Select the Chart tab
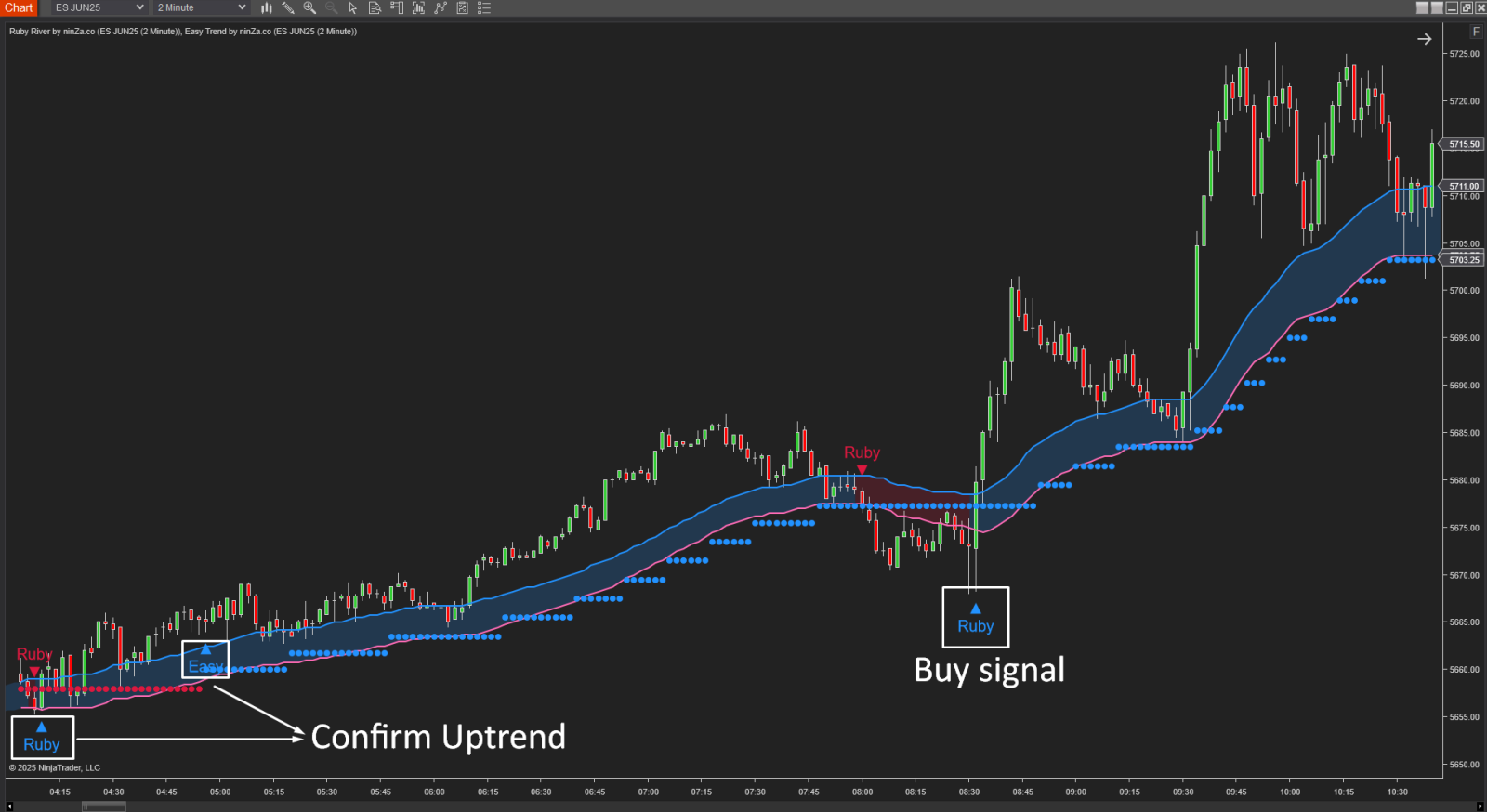The image size is (1487, 812). click(x=19, y=7)
